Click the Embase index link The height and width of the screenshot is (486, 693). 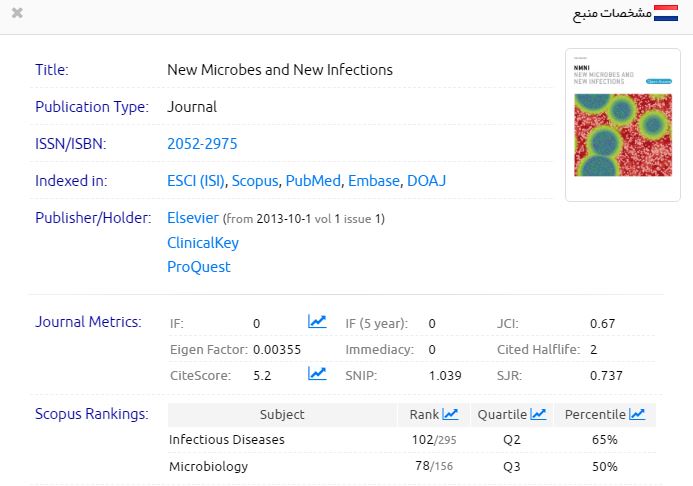[x=372, y=181]
